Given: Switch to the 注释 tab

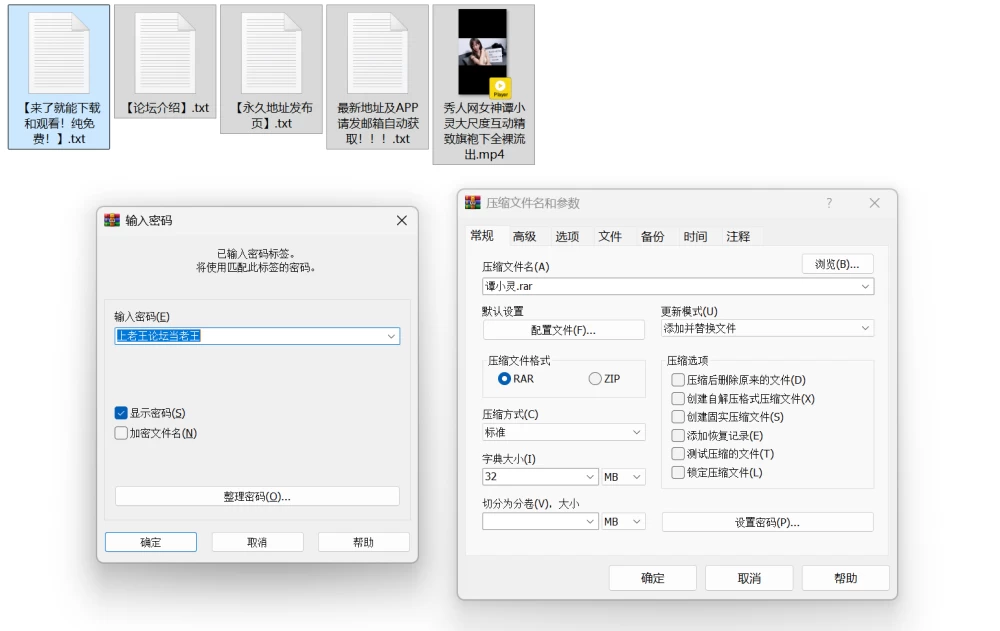Looking at the screenshot, I should tap(738, 237).
